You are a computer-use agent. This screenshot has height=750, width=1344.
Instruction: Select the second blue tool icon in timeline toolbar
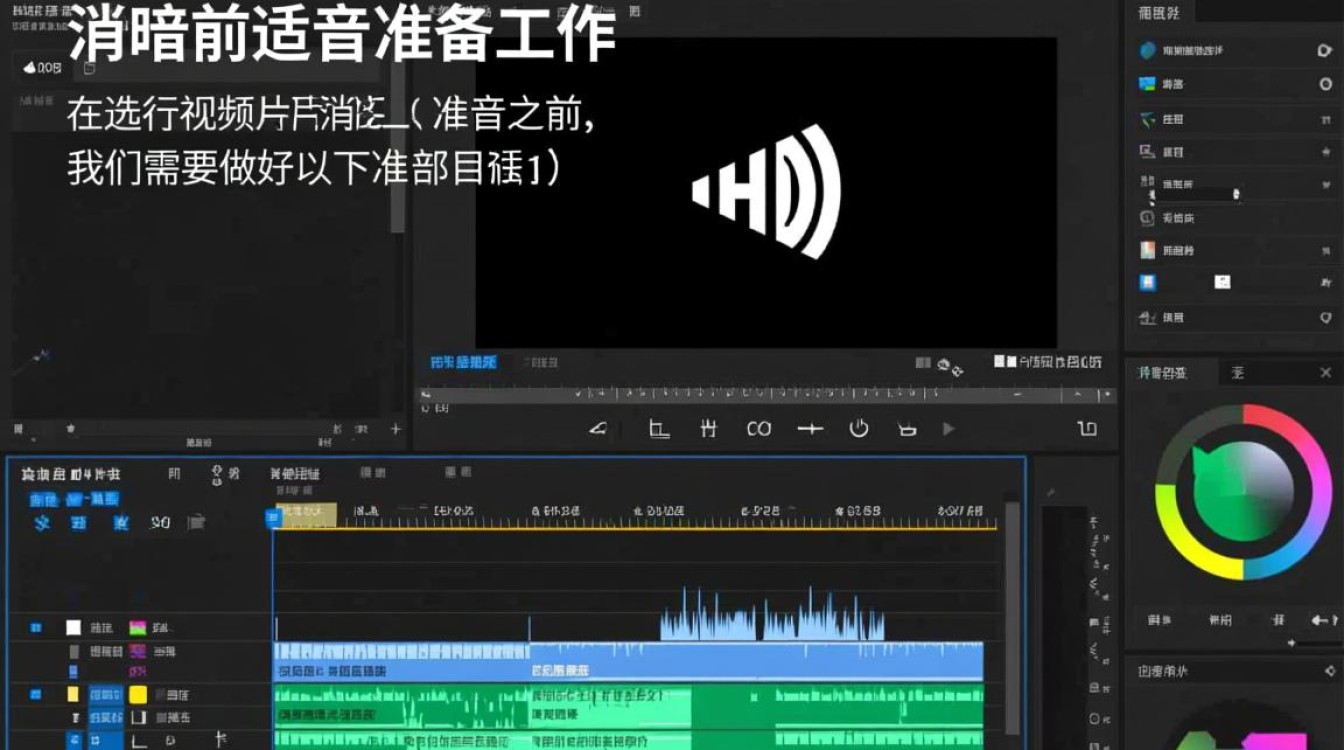79,523
